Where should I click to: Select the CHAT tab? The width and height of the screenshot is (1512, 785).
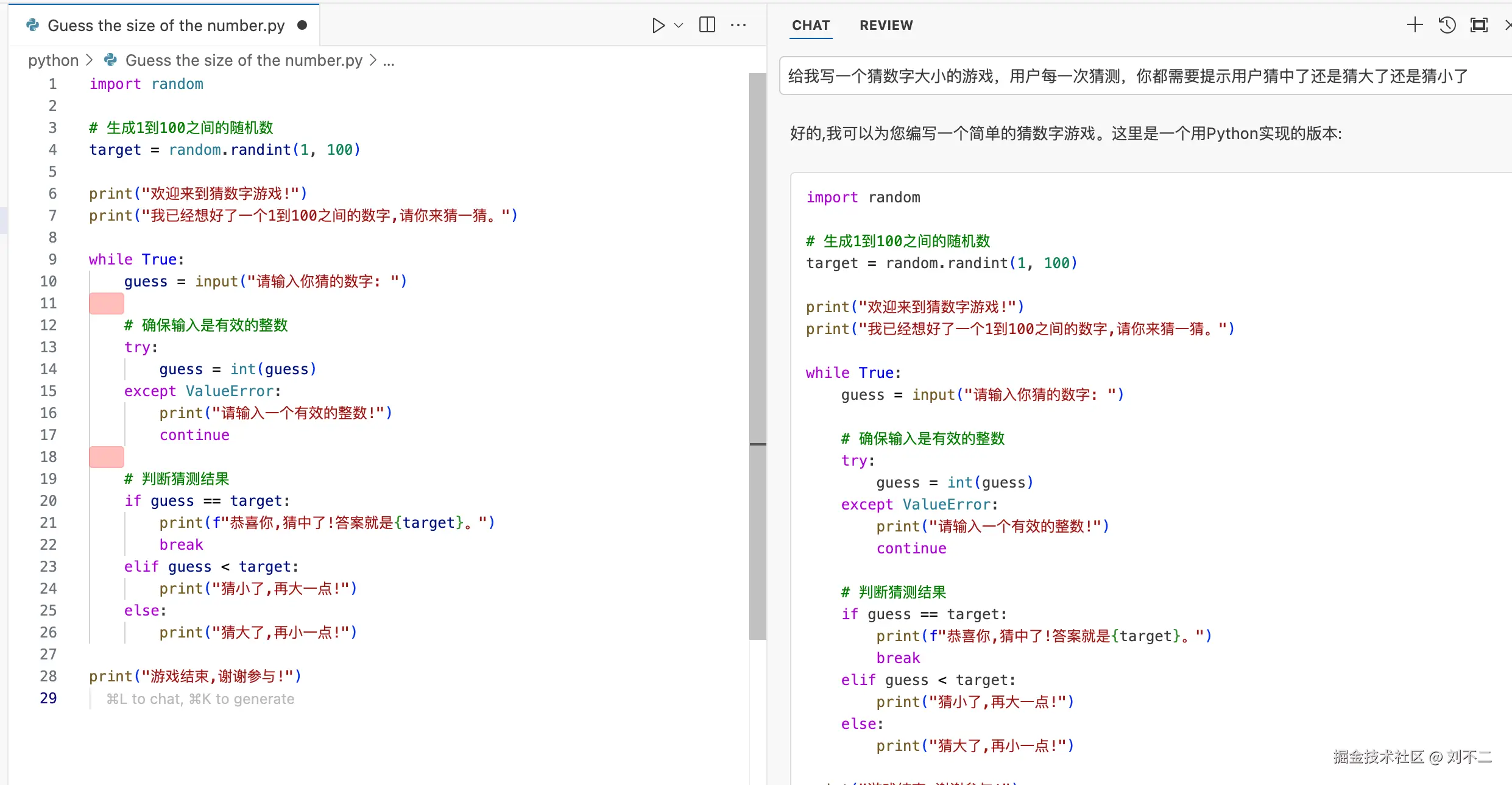tap(811, 25)
